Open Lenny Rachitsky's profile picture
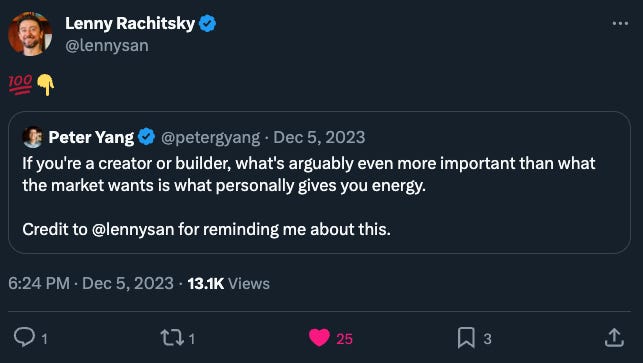643x363 pixels. pyautogui.click(x=30, y=34)
